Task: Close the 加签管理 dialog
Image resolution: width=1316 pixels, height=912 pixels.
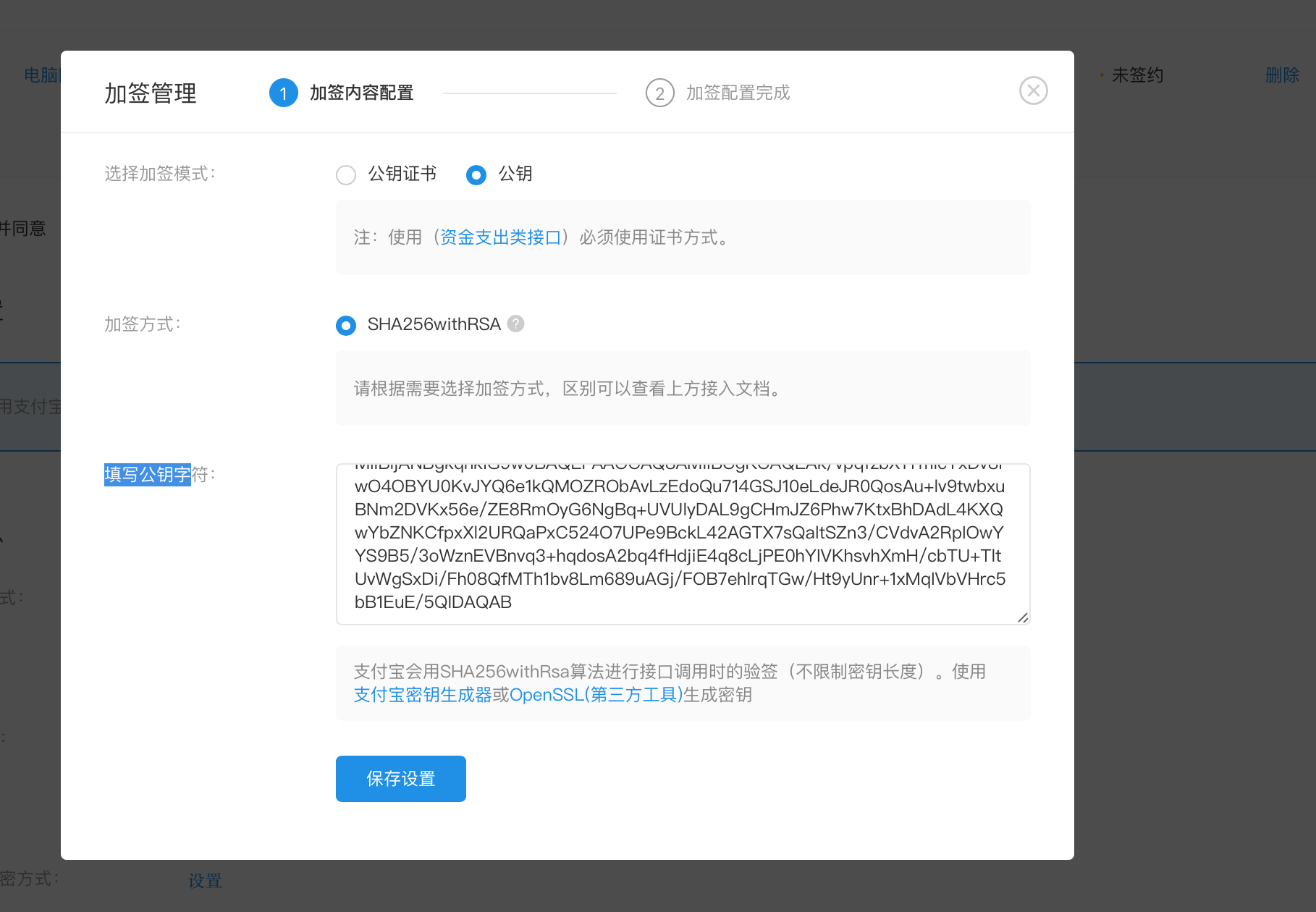Action: click(x=1033, y=91)
